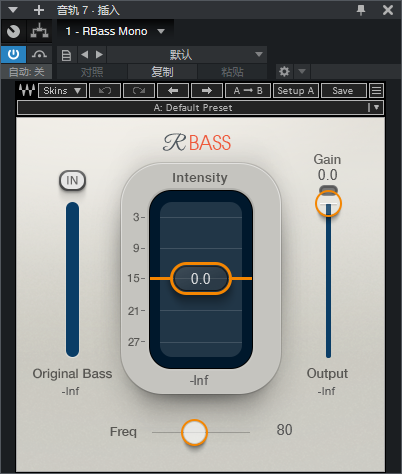Expand the preset list arrow on the preset bar
Viewport: 402px width, 474px height.
click(377, 107)
